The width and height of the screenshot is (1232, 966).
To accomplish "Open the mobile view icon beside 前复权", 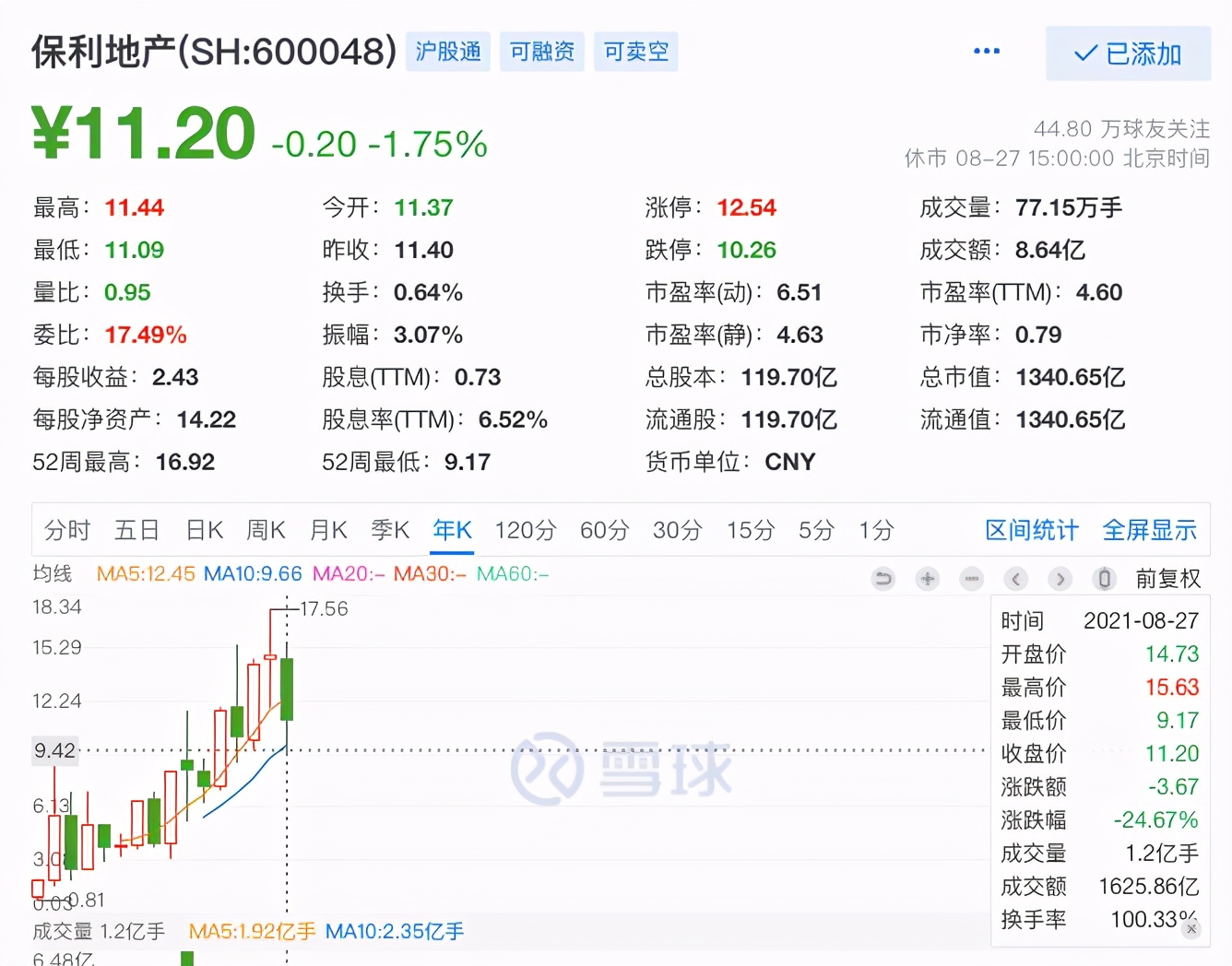I will [1104, 579].
